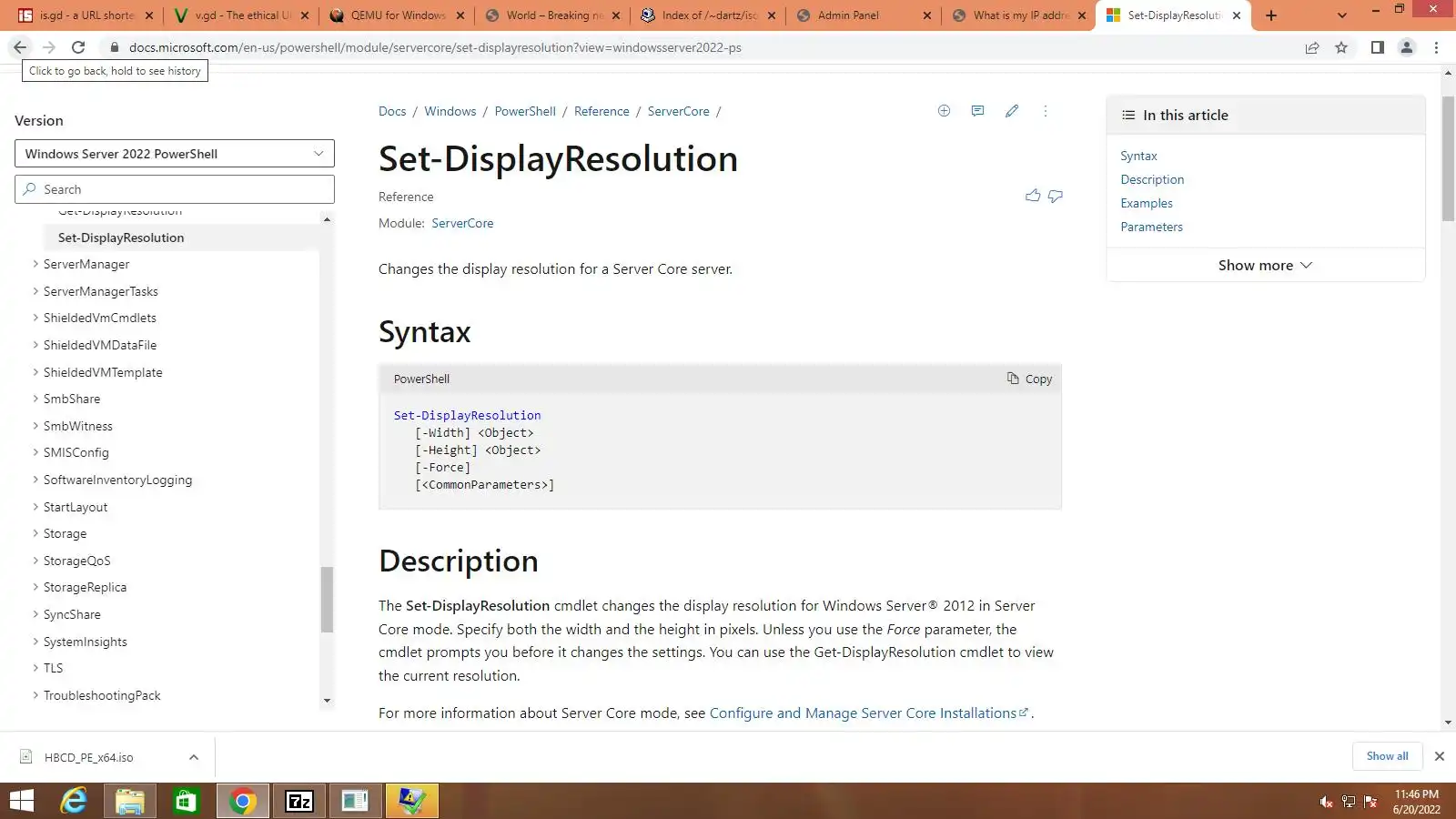Share this page via share icon
1456x819 pixels.
click(x=1312, y=47)
